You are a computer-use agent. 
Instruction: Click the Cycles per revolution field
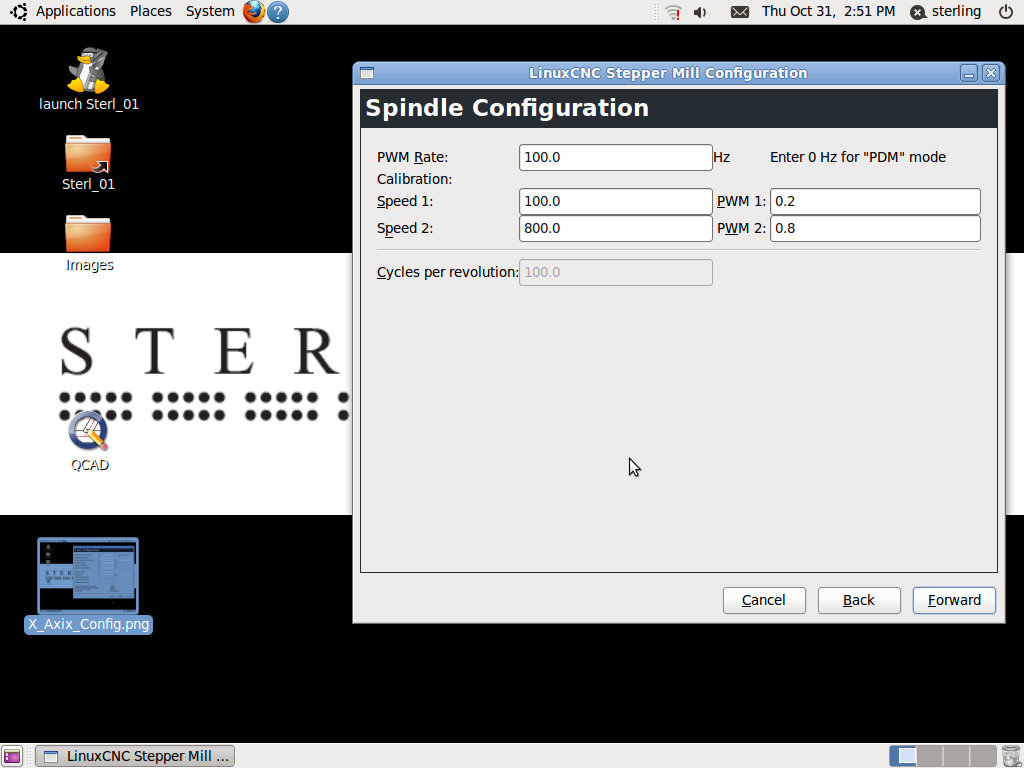point(615,272)
